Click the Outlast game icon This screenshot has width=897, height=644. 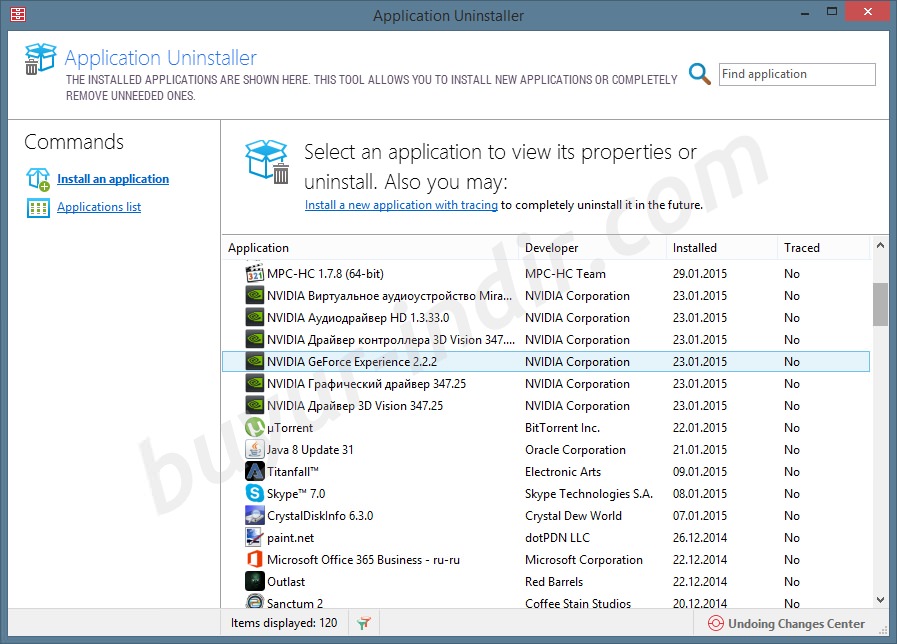coord(255,581)
